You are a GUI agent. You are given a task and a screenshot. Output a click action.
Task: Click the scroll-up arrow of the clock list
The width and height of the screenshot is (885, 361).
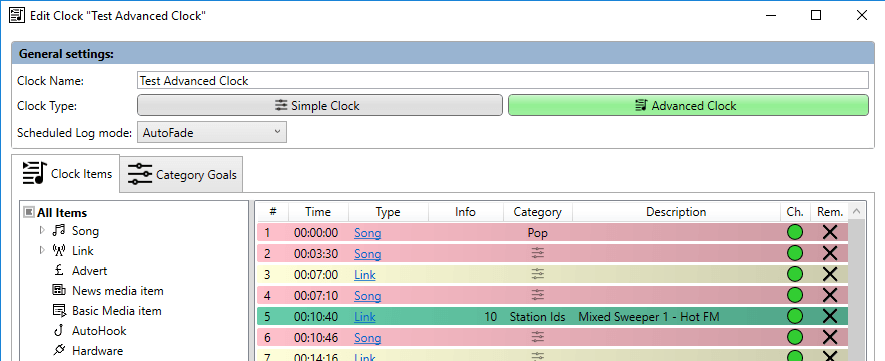(x=856, y=212)
